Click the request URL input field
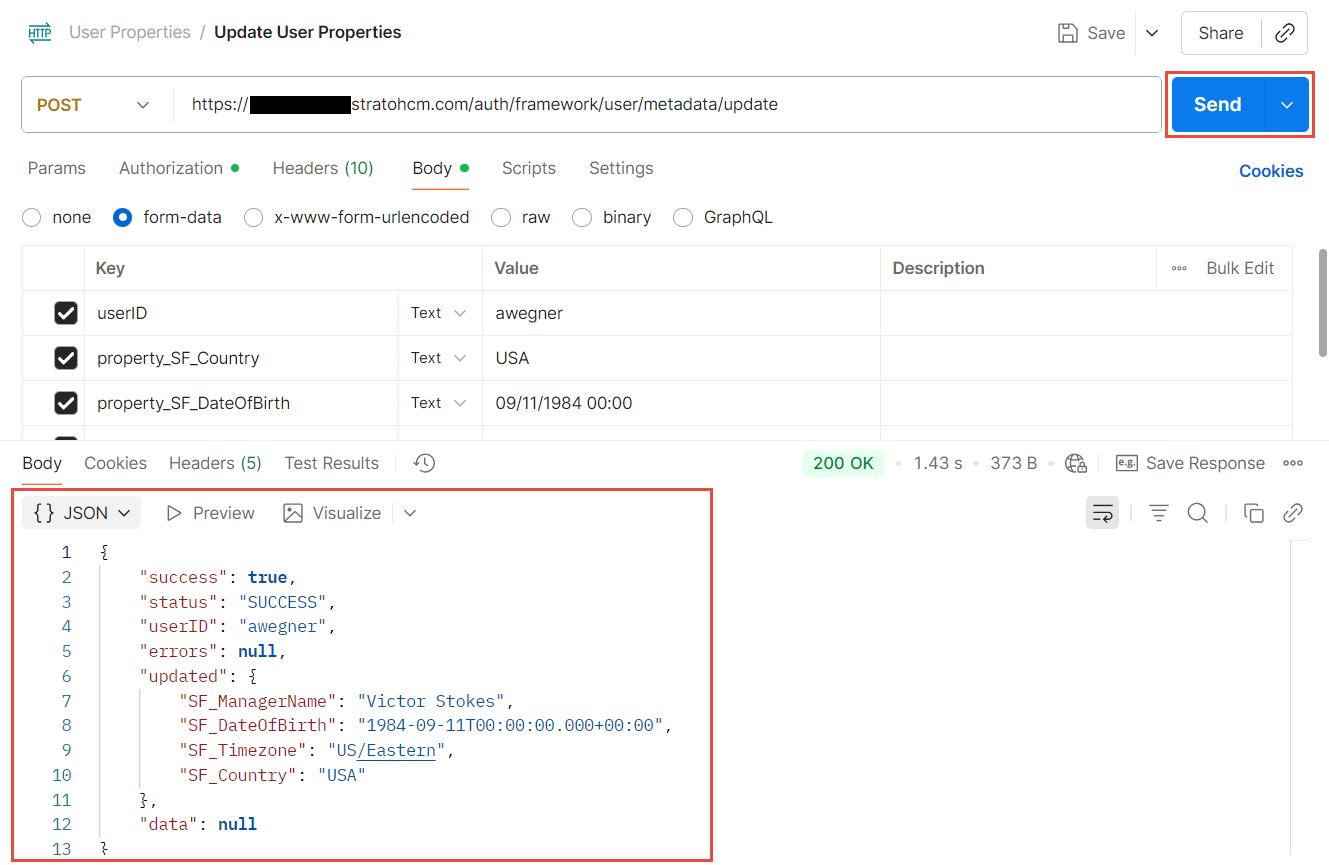 coord(660,105)
